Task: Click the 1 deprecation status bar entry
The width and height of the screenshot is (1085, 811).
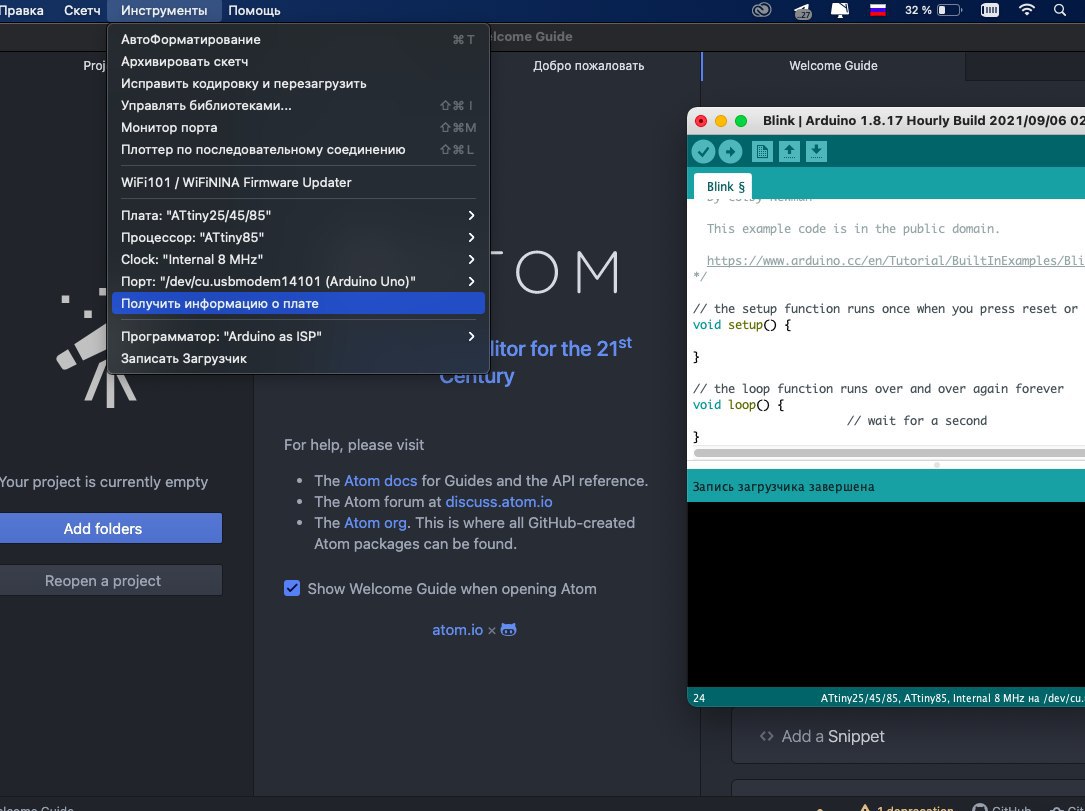Action: click(906, 808)
